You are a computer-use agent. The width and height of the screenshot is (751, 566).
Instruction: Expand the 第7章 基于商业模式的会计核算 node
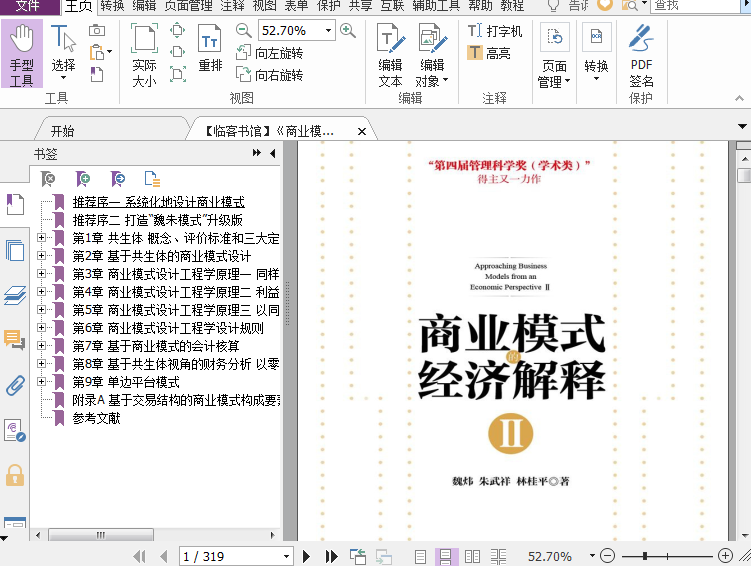[42, 345]
